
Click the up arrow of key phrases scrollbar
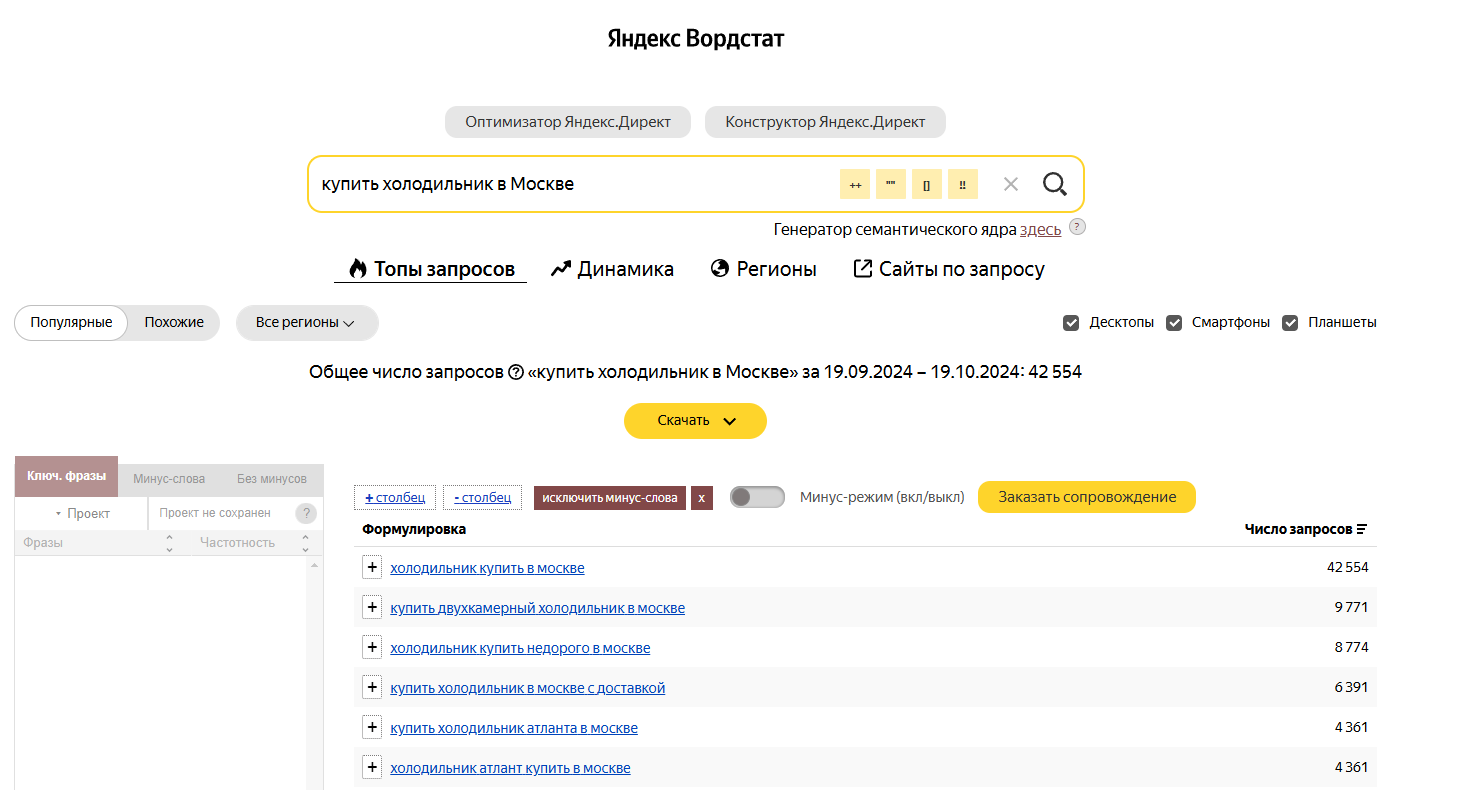[x=315, y=566]
